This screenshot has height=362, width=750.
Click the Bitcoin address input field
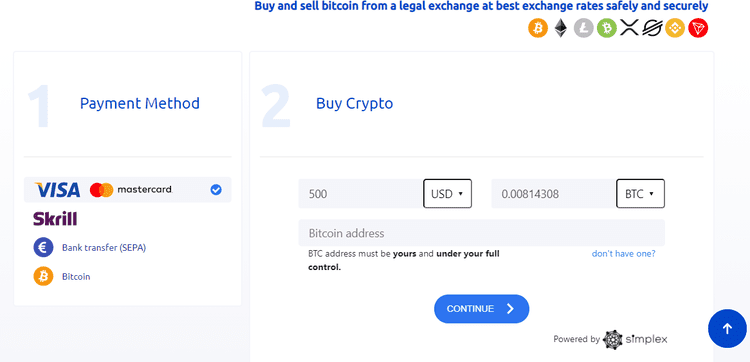[482, 233]
